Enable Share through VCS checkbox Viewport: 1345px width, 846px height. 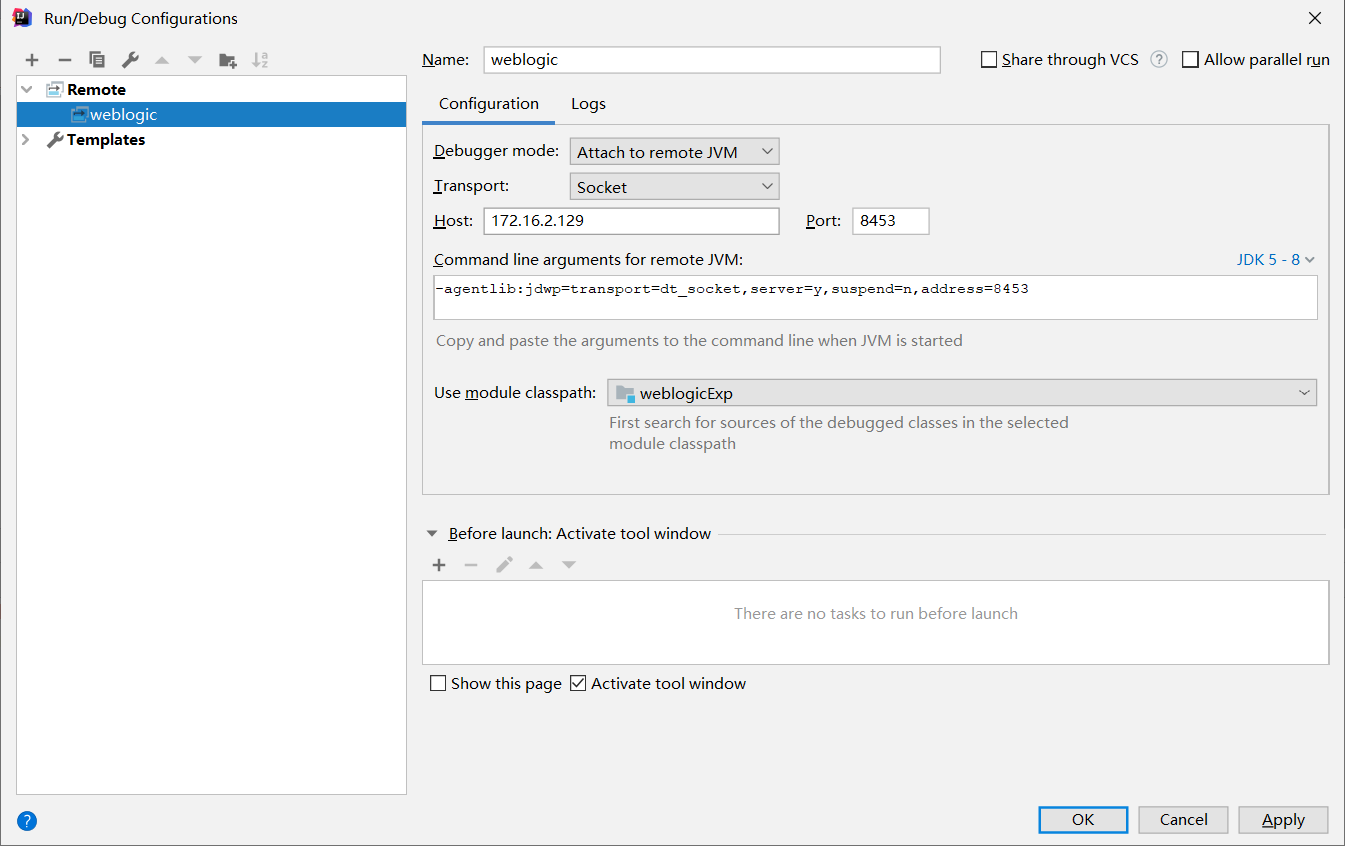tap(989, 60)
